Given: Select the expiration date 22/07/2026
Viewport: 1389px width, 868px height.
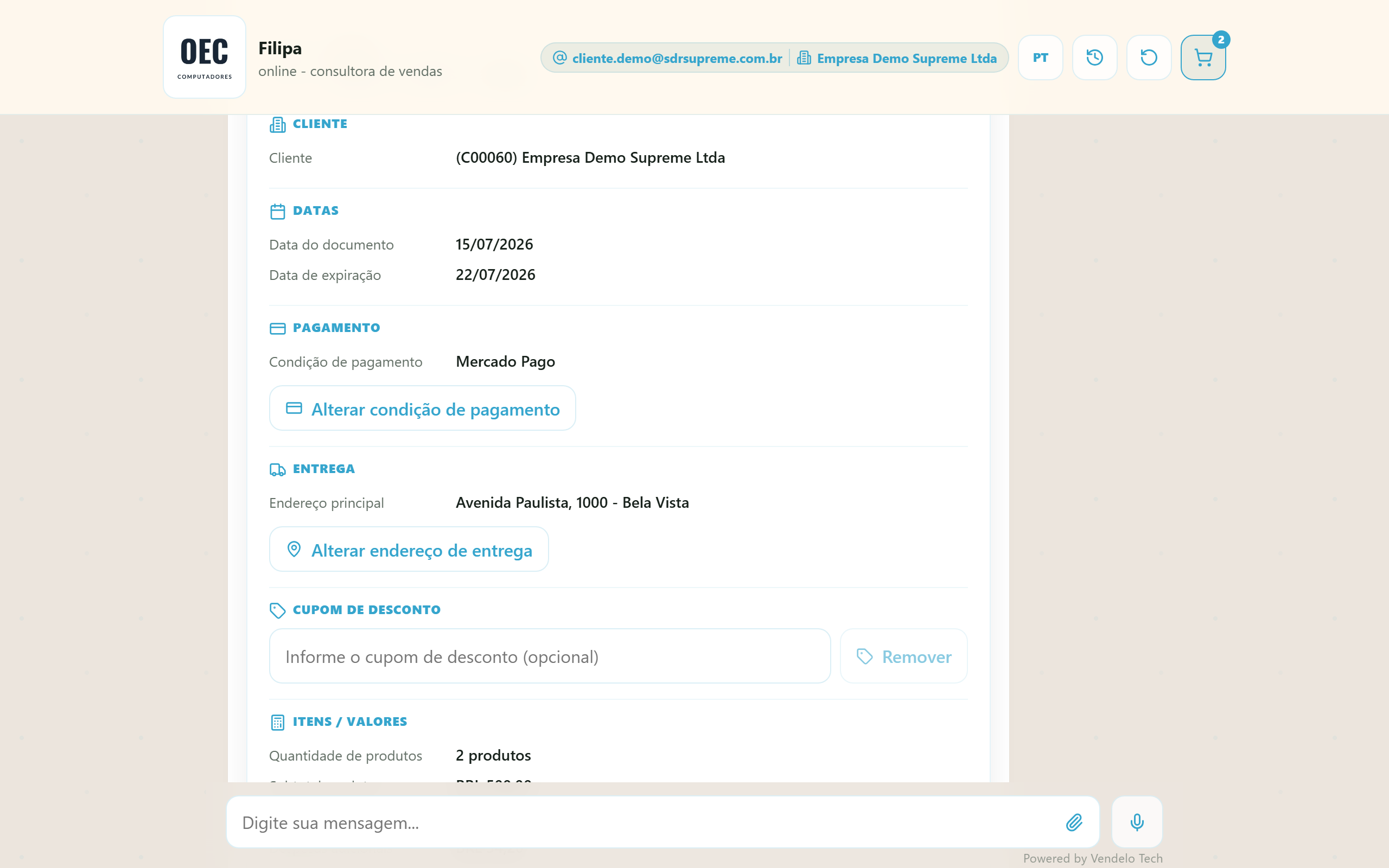Looking at the screenshot, I should click(495, 275).
